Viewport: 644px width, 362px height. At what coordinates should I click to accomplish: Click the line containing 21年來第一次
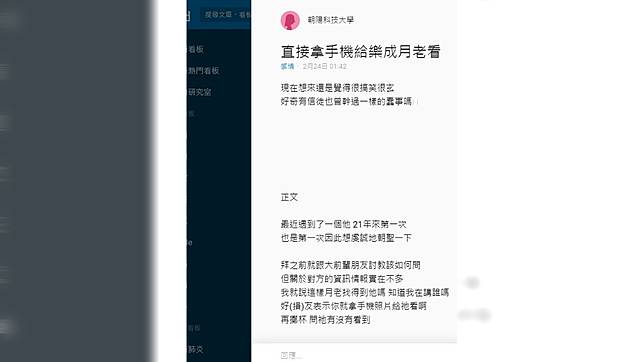[x=344, y=224]
